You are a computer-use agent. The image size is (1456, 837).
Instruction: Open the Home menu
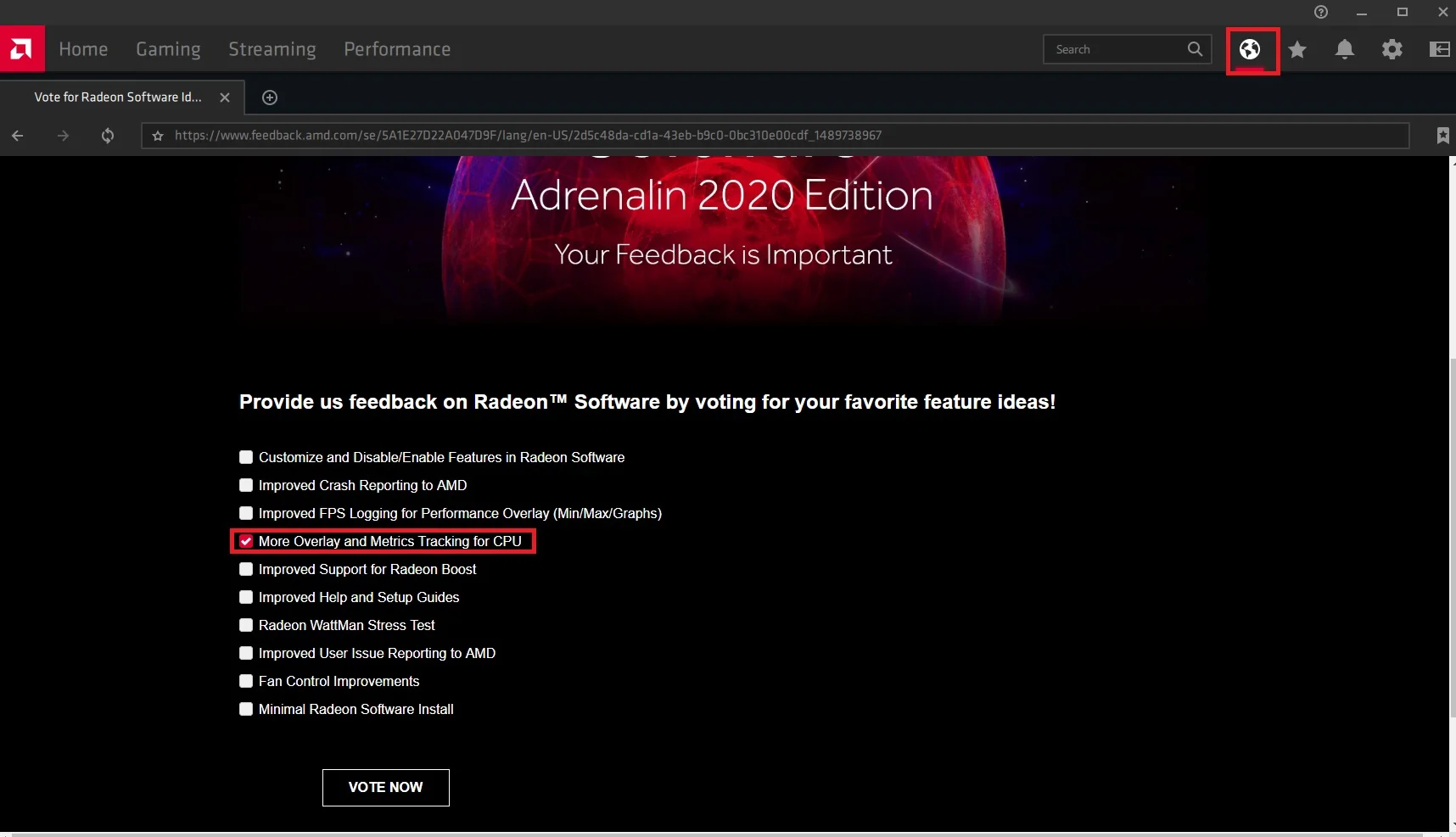click(83, 49)
